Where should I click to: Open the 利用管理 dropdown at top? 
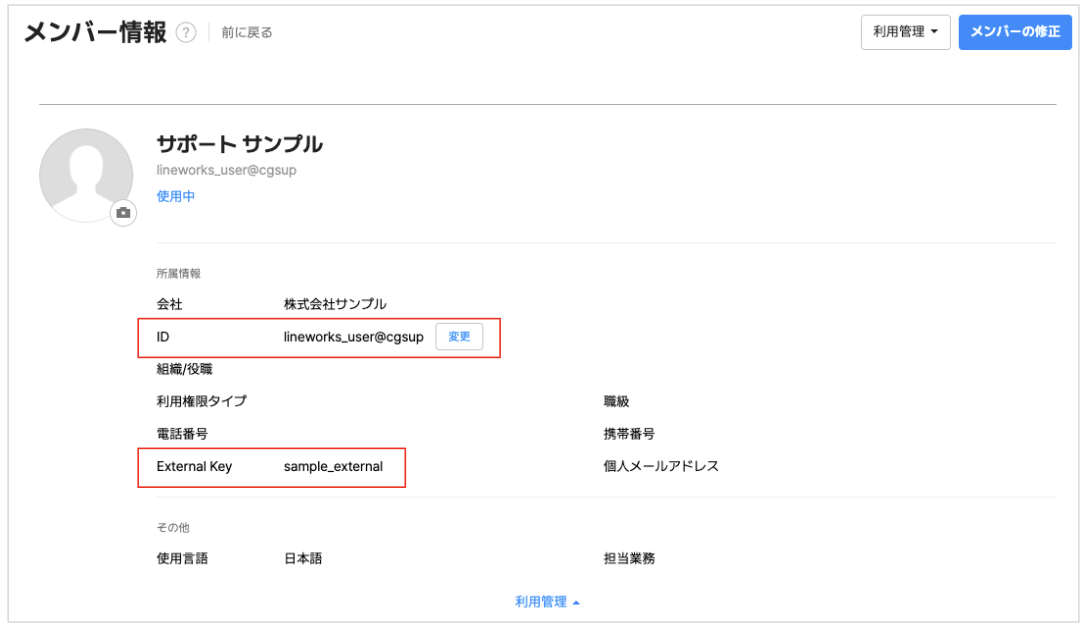tap(905, 32)
